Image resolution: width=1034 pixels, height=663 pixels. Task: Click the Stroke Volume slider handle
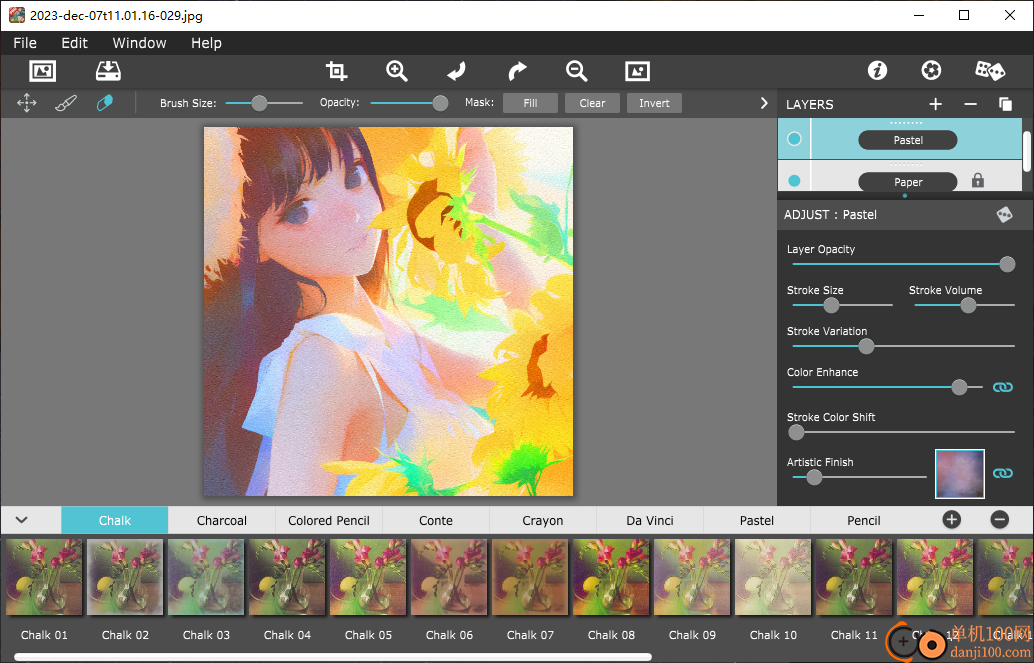[968, 305]
